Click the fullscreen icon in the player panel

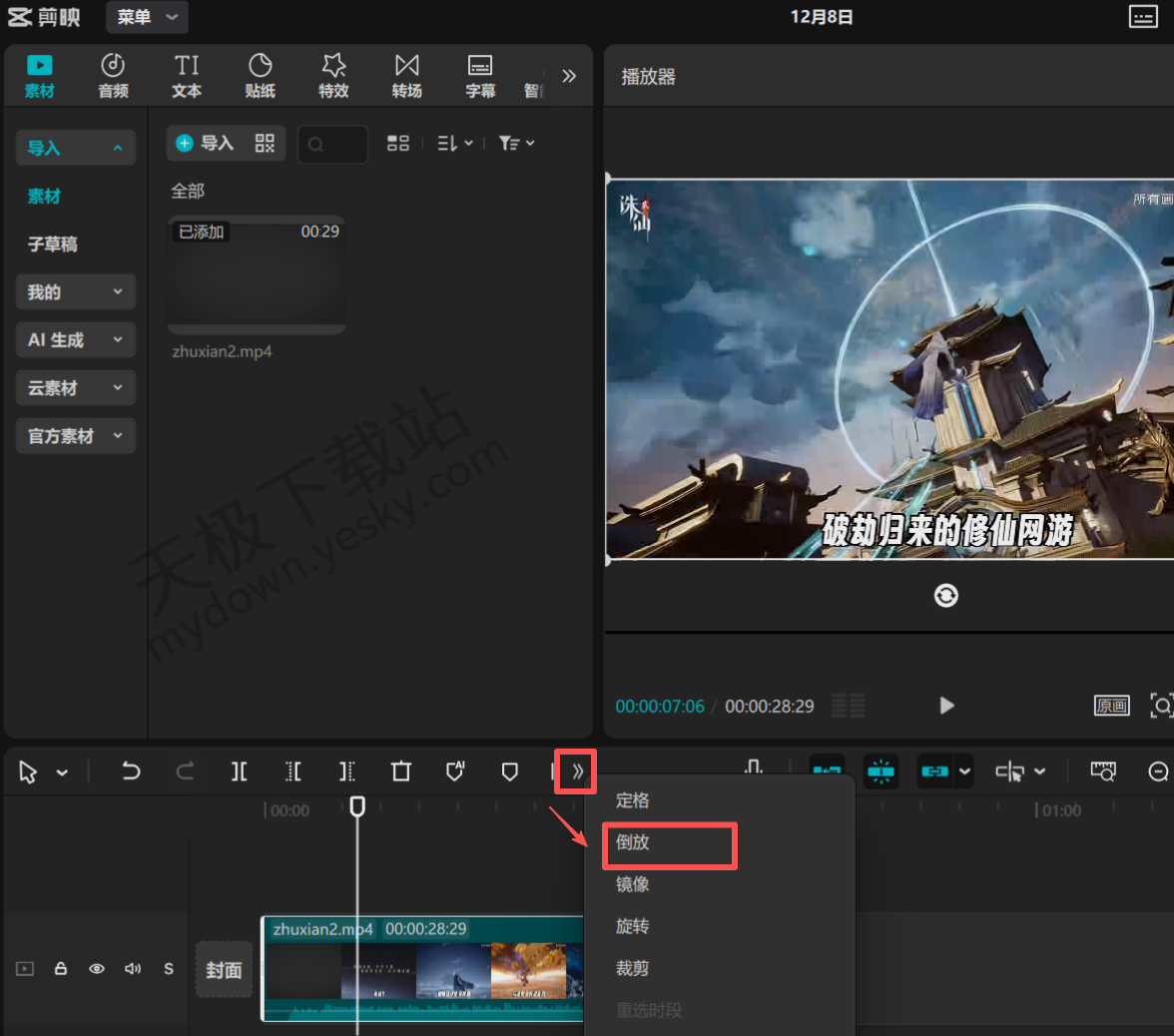[x=1161, y=706]
